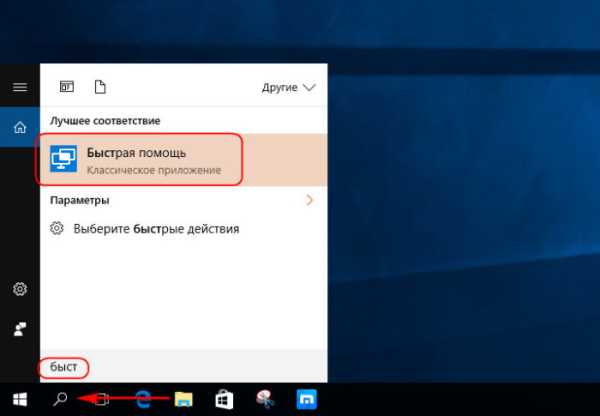Select the Home icon in sidebar

[x=19, y=126]
